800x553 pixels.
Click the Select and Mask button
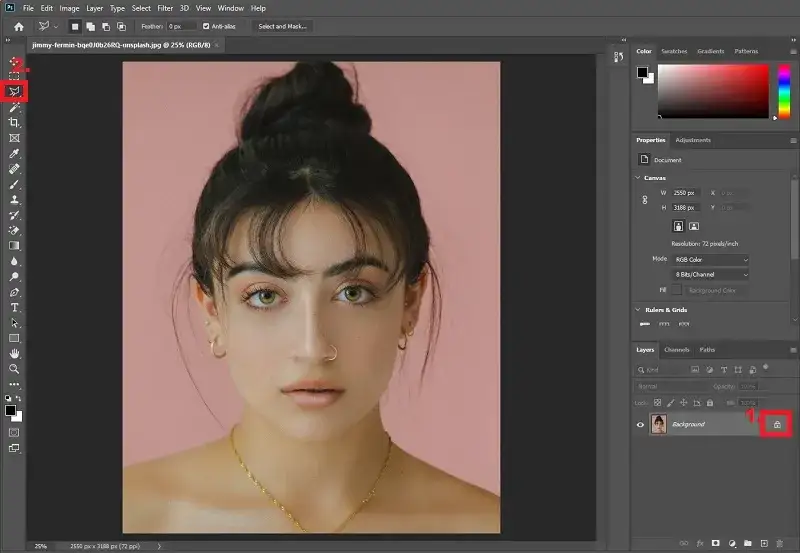click(282, 26)
